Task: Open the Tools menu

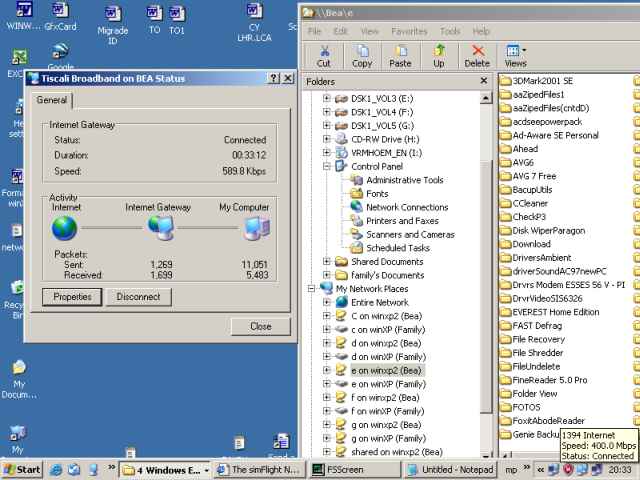Action: (450, 31)
